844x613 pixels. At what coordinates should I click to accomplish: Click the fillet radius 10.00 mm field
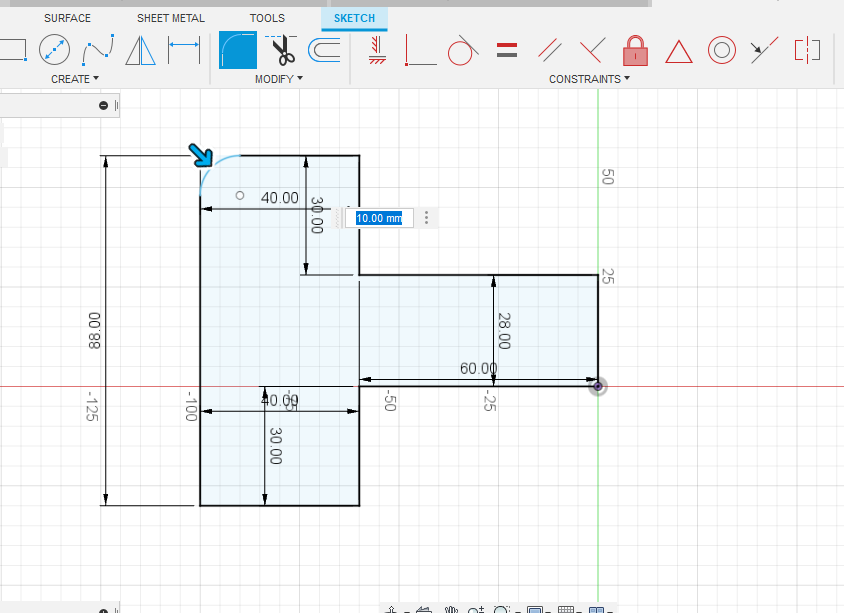379,218
